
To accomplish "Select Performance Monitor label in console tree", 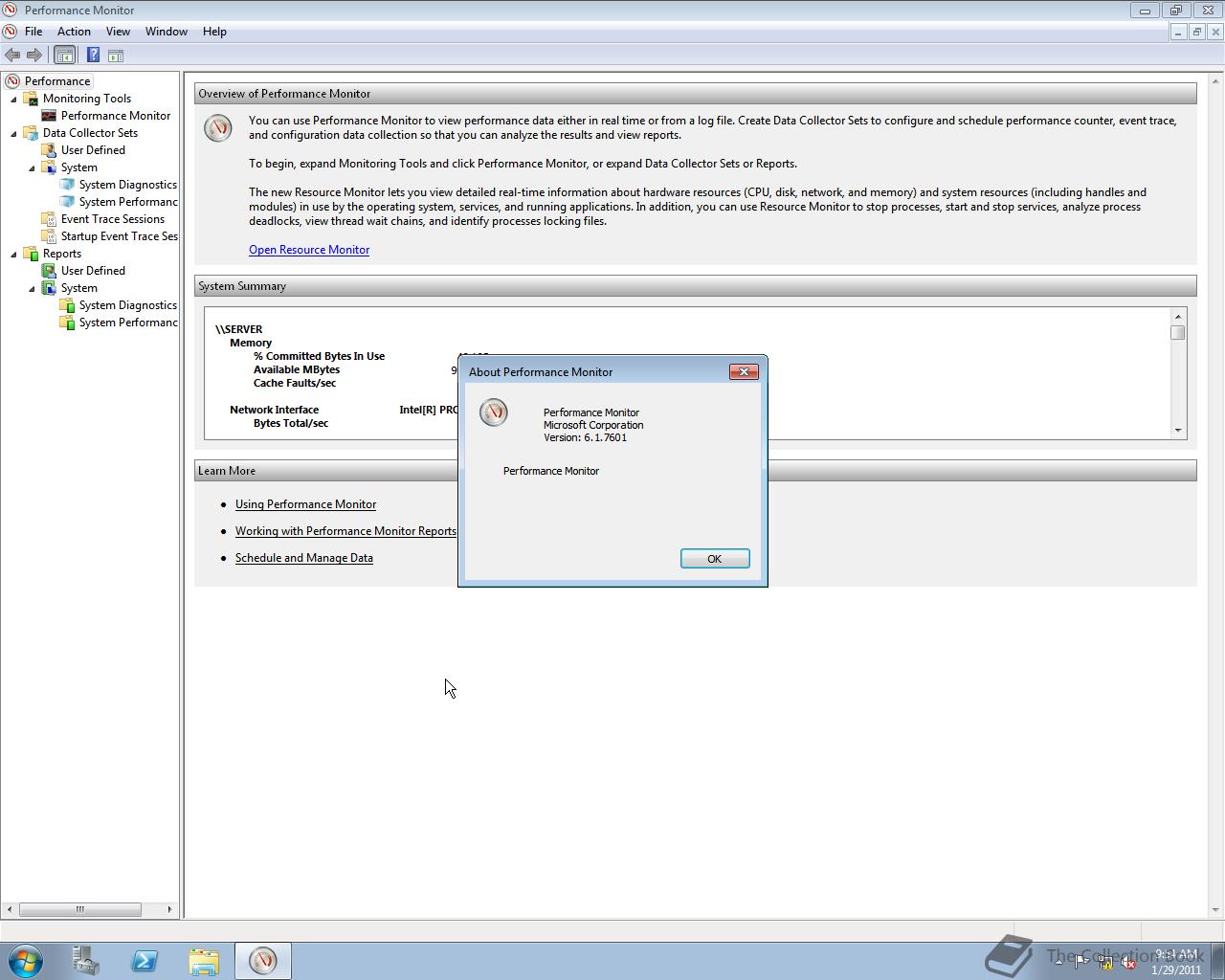I will (x=116, y=116).
